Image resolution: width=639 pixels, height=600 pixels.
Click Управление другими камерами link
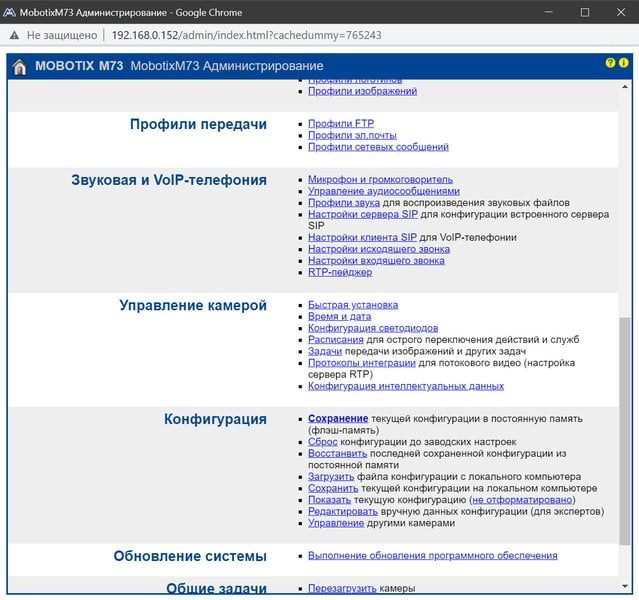pos(336,523)
